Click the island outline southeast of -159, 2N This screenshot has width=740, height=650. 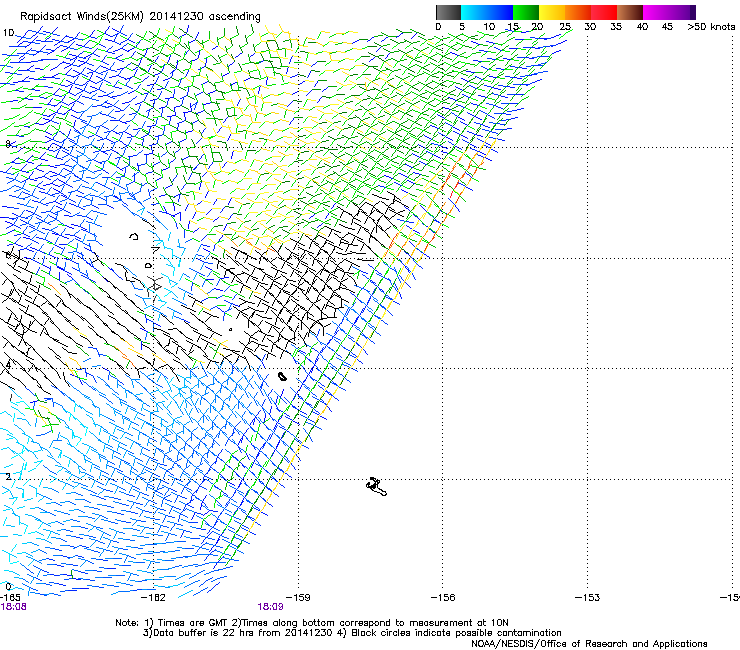click(376, 486)
